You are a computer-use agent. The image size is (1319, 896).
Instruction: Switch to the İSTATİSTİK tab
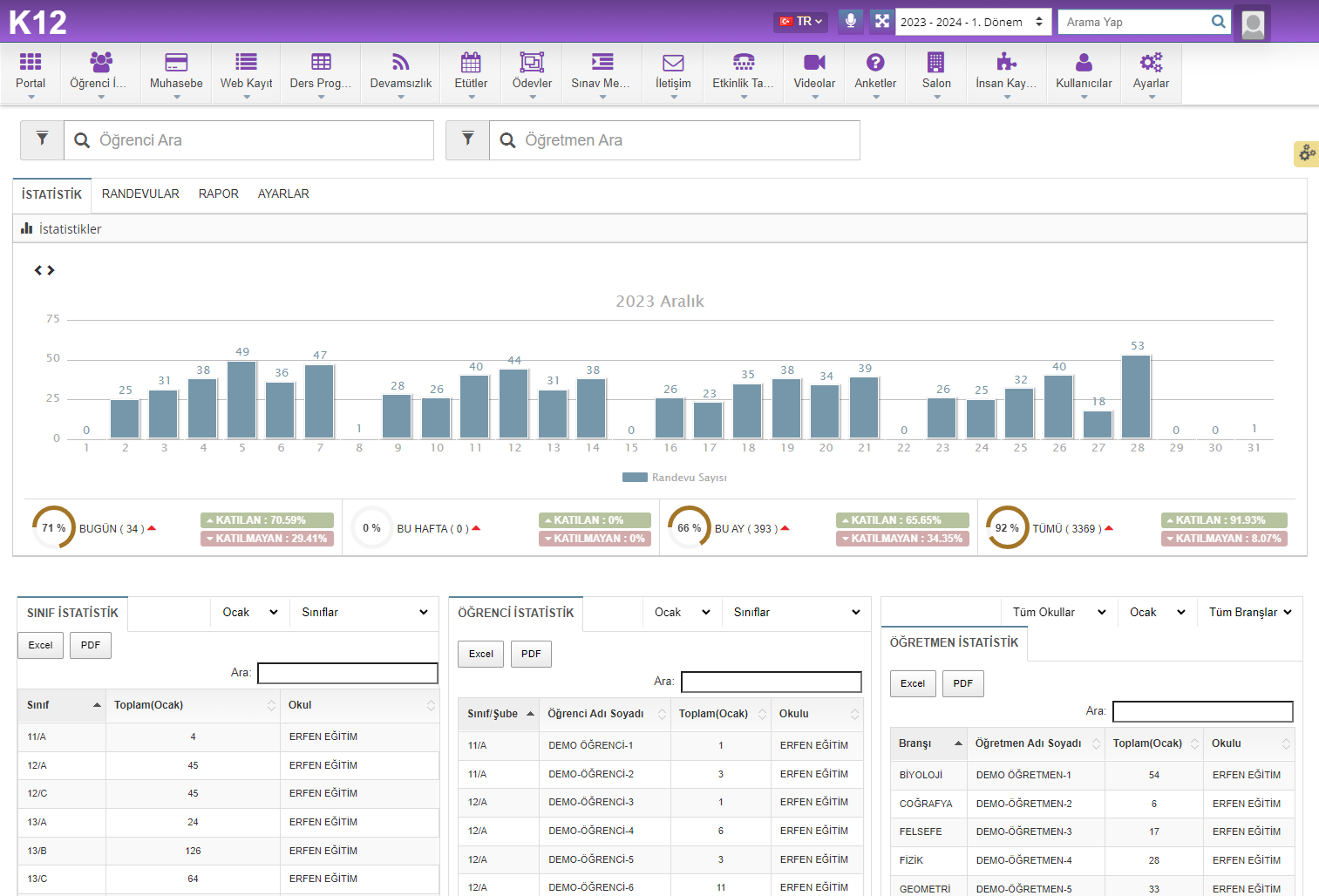click(x=51, y=194)
